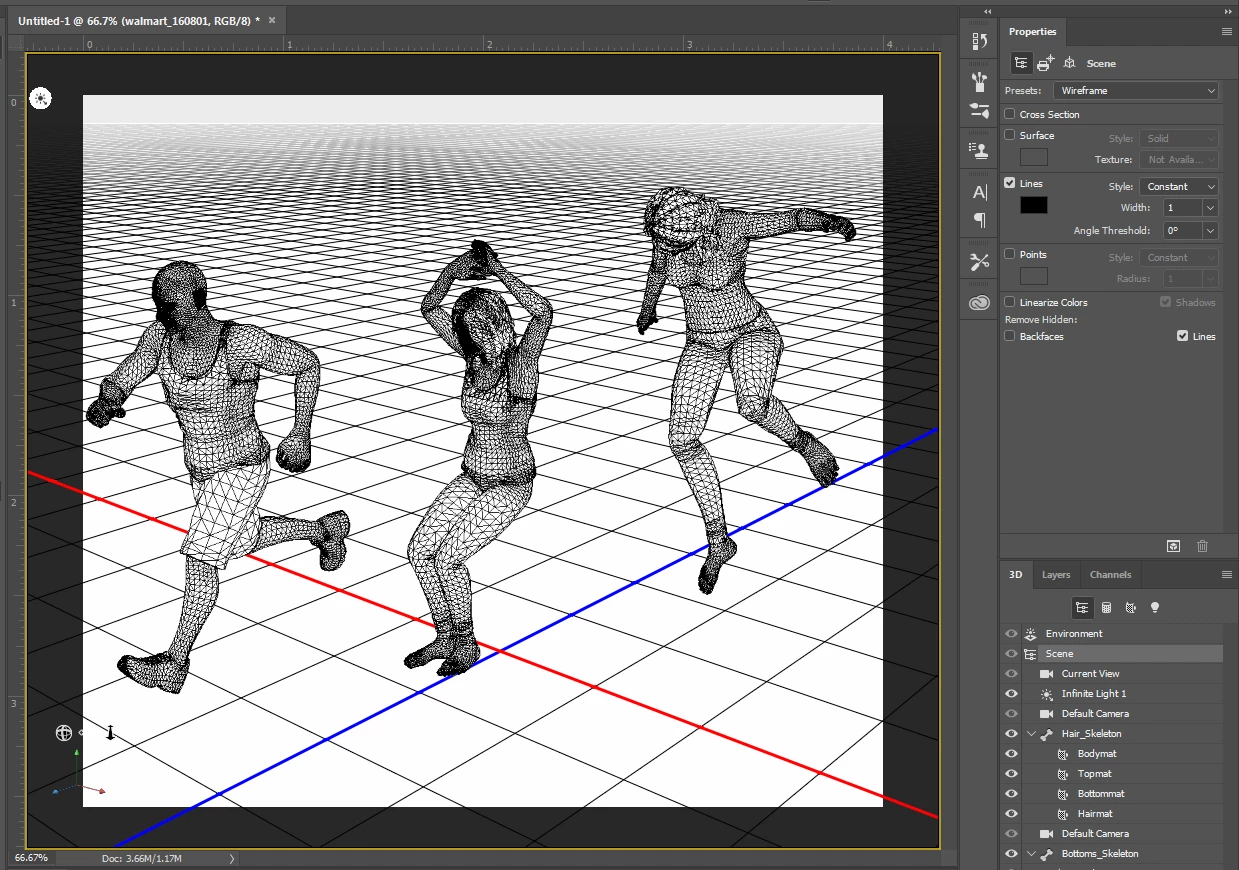Collapse the Hair_Skeleton tree group
The width and height of the screenshot is (1239, 870).
click(1031, 733)
